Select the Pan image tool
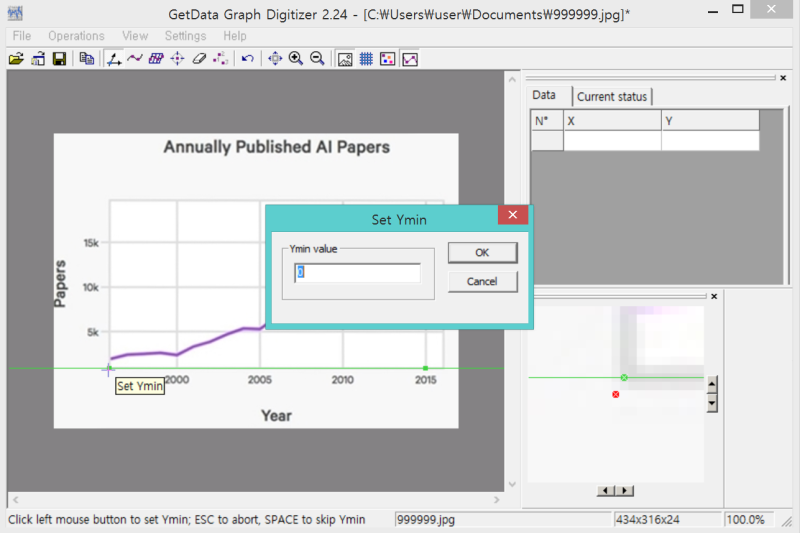This screenshot has width=800, height=533. 275,59
